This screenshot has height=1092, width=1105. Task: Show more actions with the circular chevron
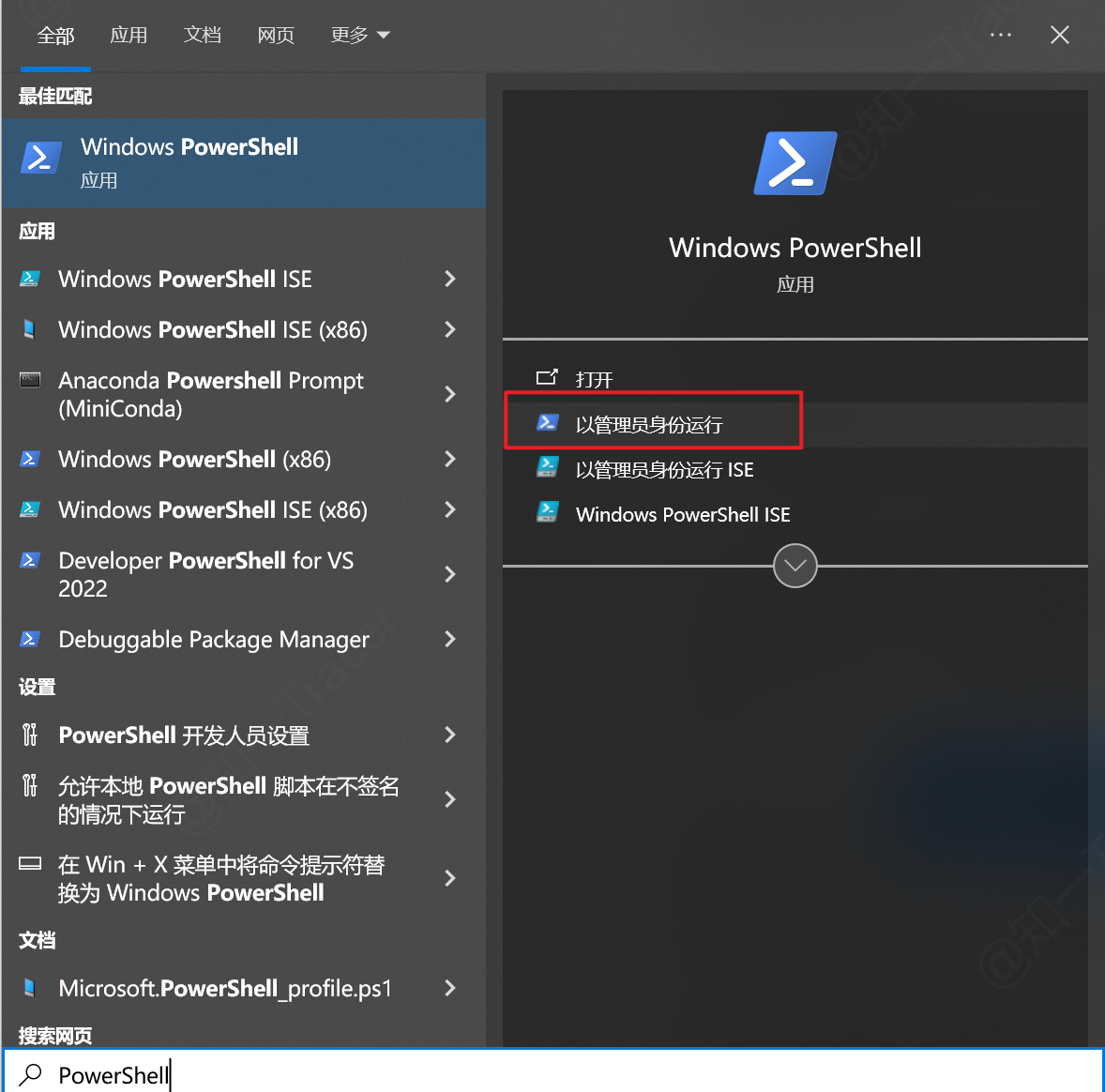[x=795, y=566]
